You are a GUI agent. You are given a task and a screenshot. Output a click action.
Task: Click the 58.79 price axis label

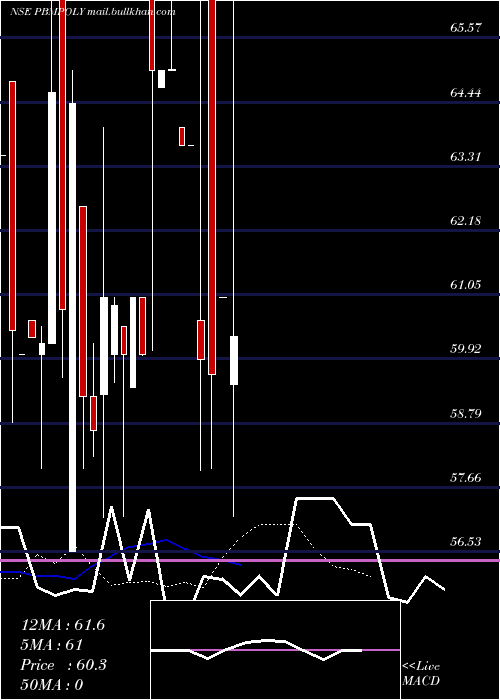(466, 413)
